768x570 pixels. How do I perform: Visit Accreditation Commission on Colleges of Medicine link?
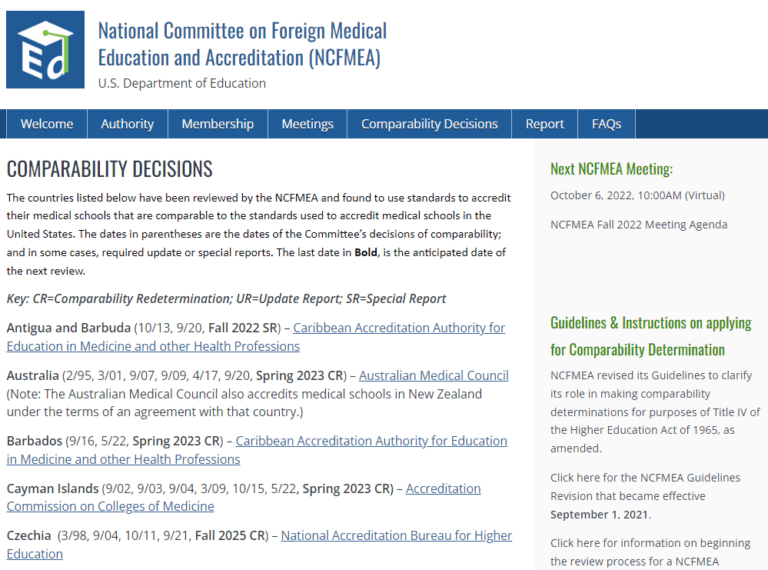pos(442,489)
